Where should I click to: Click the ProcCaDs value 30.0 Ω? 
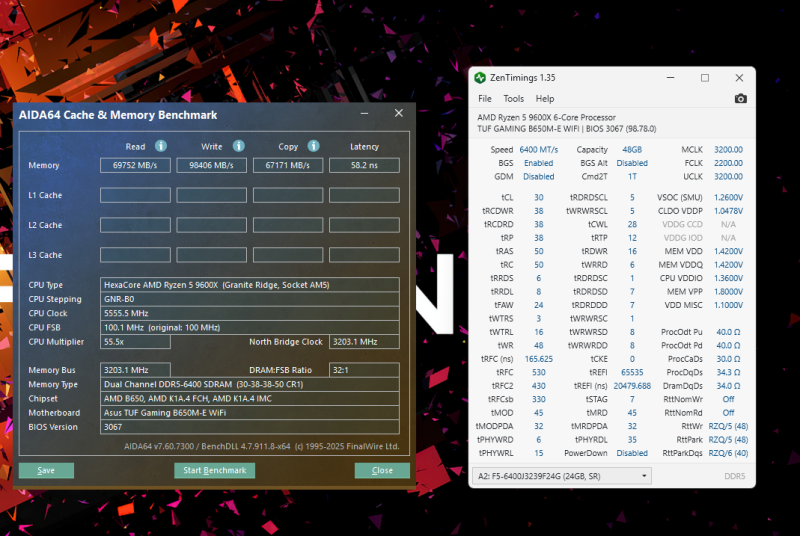pos(728,359)
